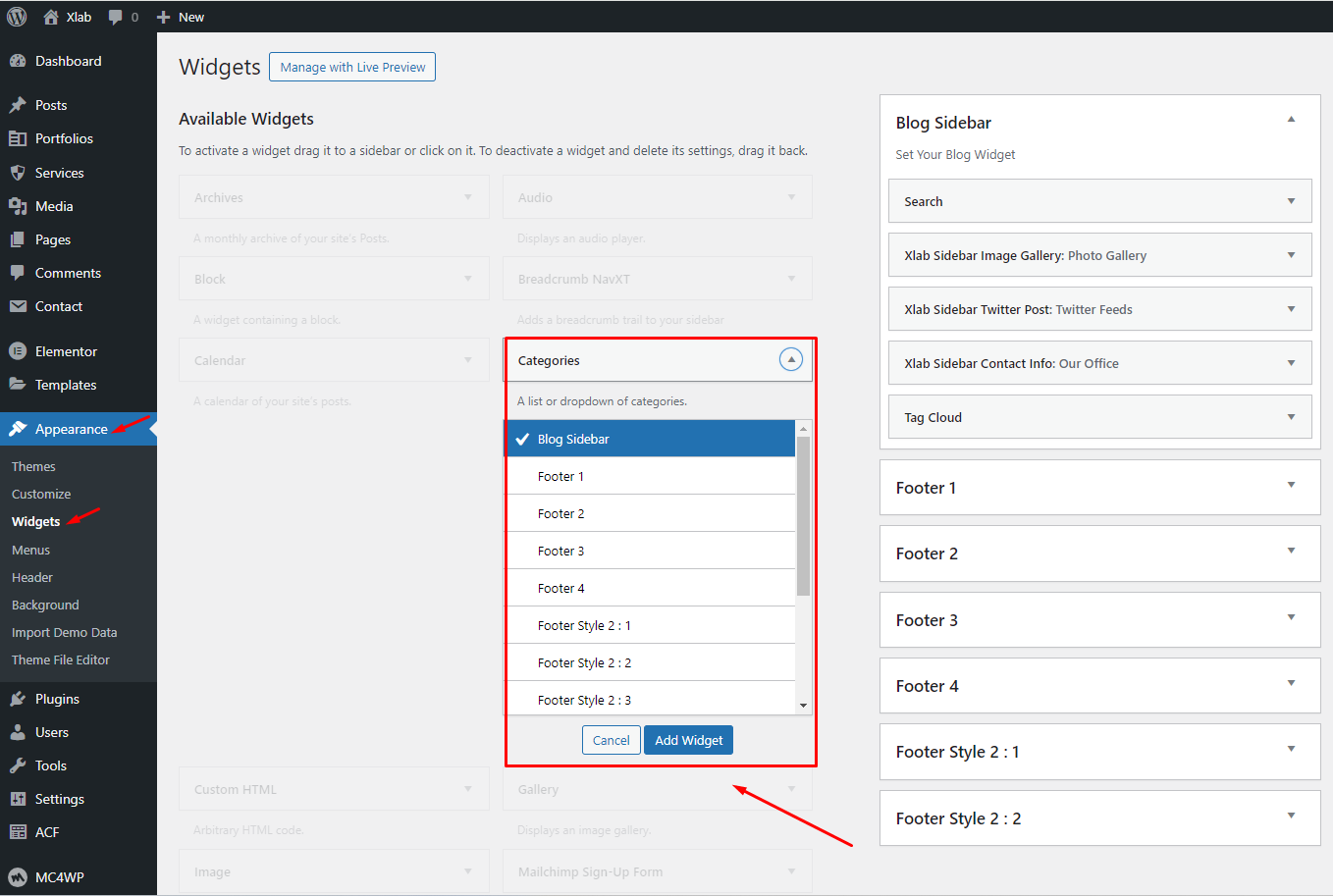The width and height of the screenshot is (1333, 896).
Task: Open Elementor from the sidebar
Action: [x=66, y=351]
